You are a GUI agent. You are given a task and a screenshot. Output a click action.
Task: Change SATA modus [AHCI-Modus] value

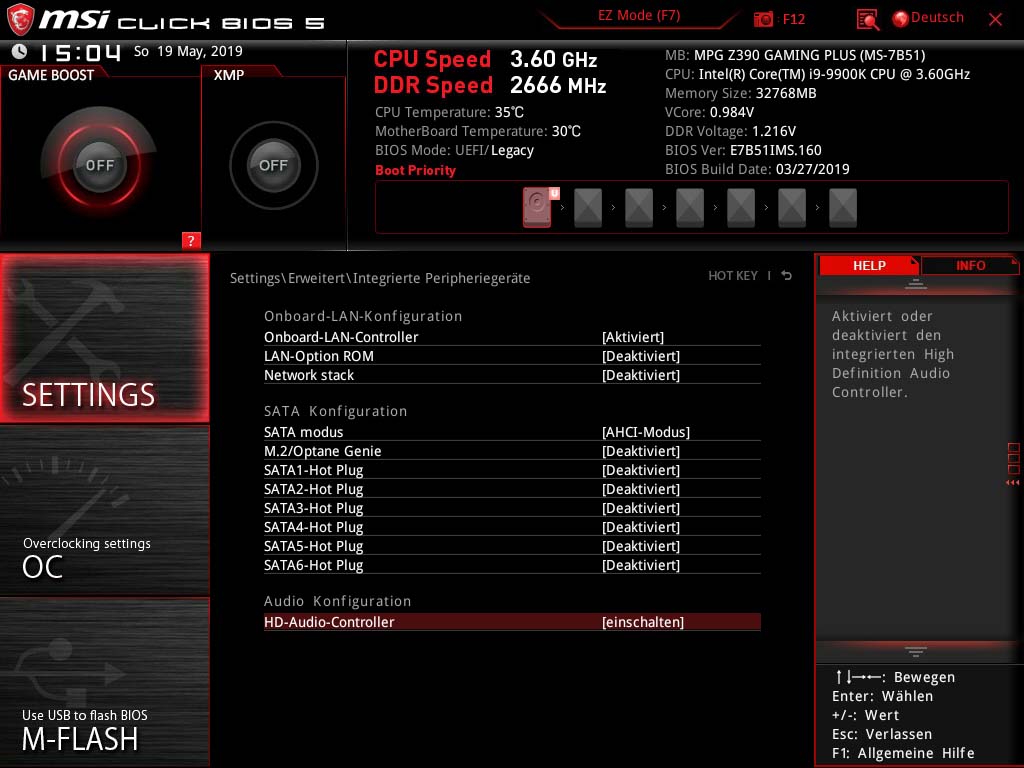646,432
